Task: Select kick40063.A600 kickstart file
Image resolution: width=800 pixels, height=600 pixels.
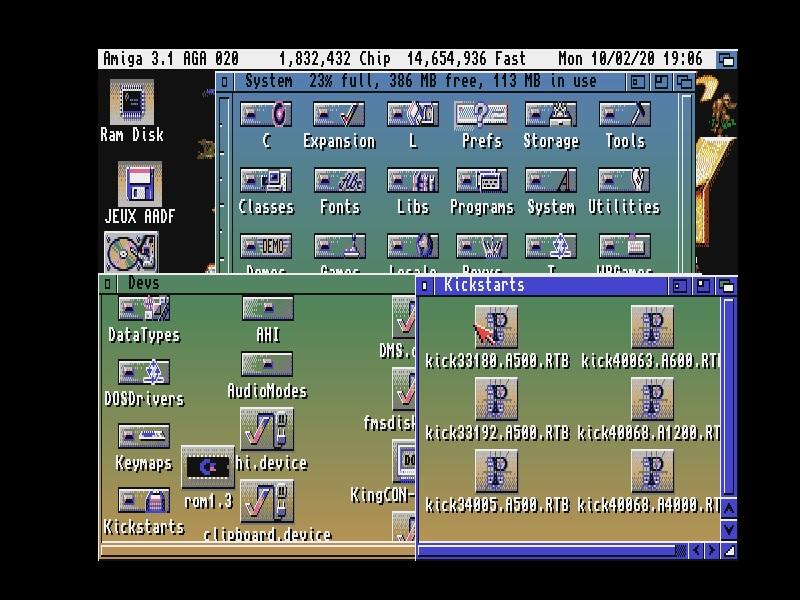Action: pyautogui.click(x=652, y=327)
